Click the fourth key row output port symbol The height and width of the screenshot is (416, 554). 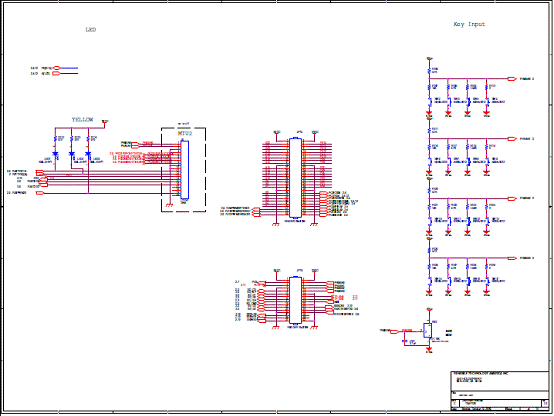pos(512,258)
